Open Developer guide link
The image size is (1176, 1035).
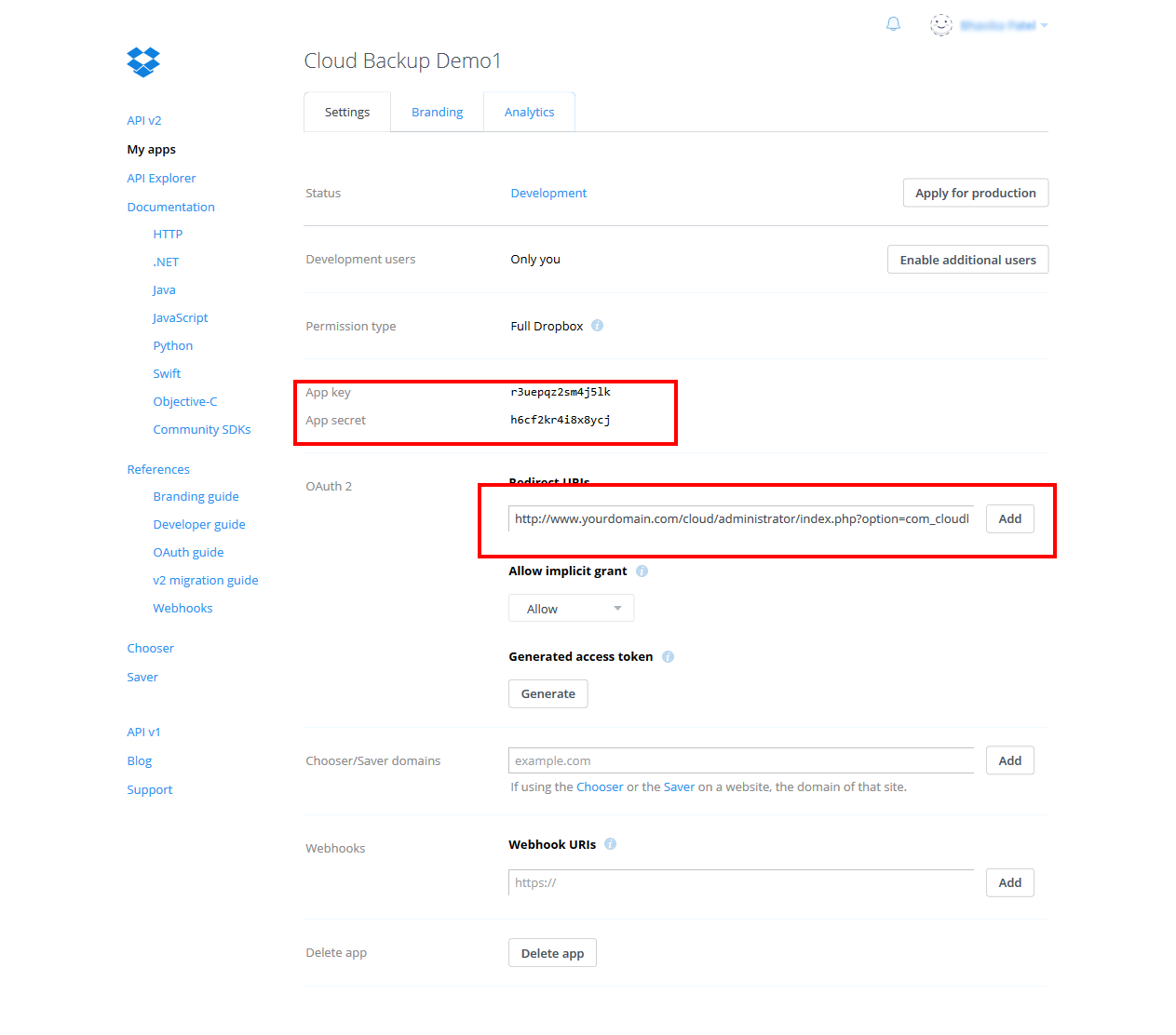pyautogui.click(x=199, y=525)
